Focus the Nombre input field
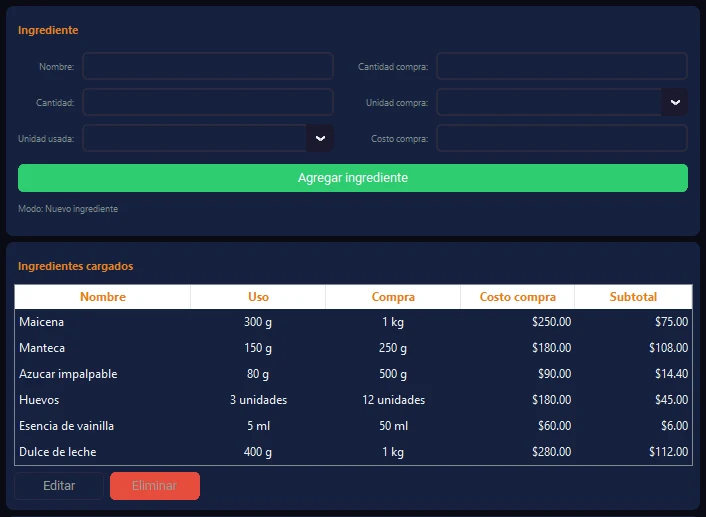706x517 pixels. (x=208, y=66)
